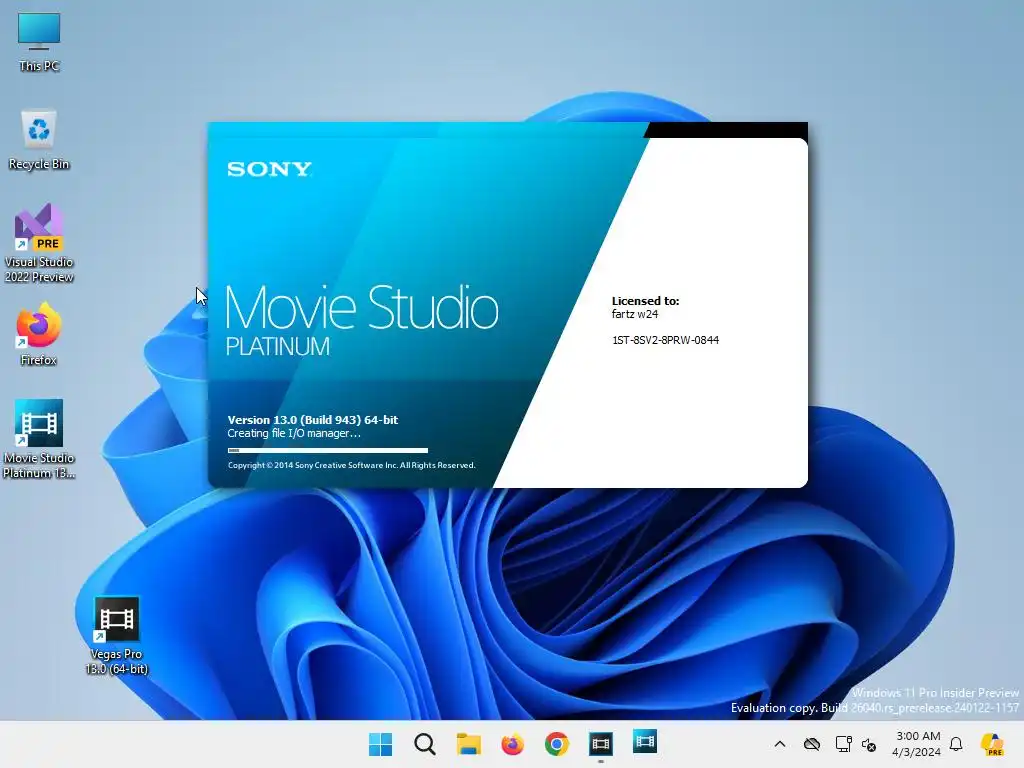Select the Firefox desktop shortcut

tap(39, 334)
